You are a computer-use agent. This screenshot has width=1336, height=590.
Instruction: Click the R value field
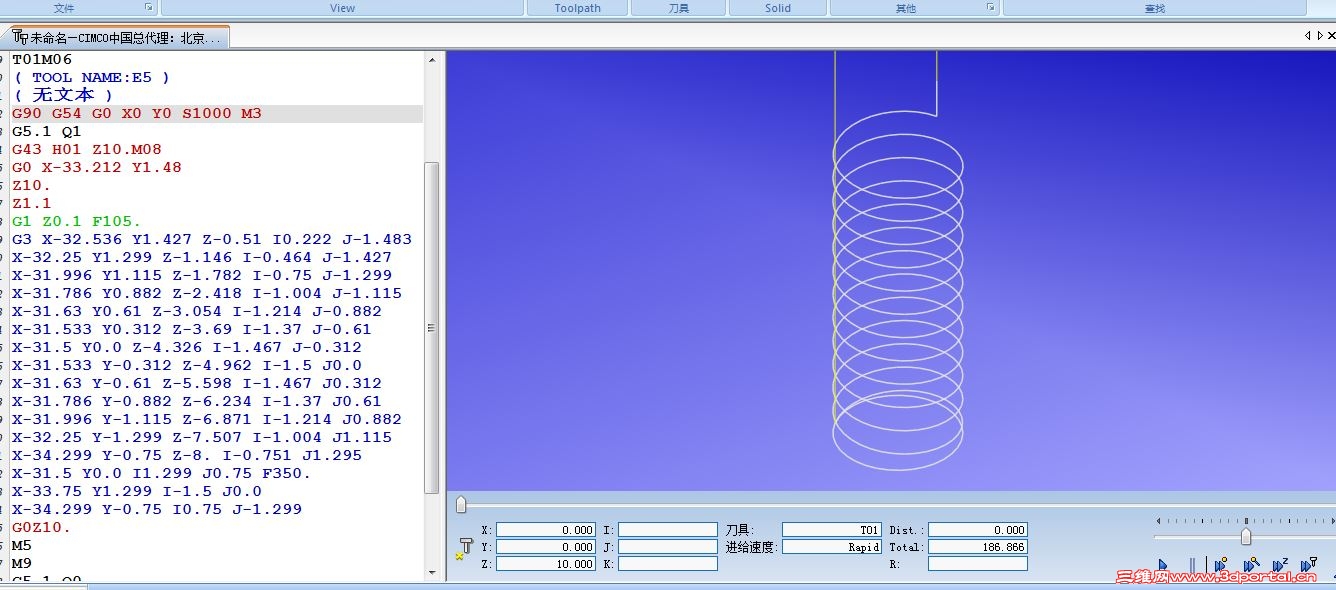click(978, 564)
